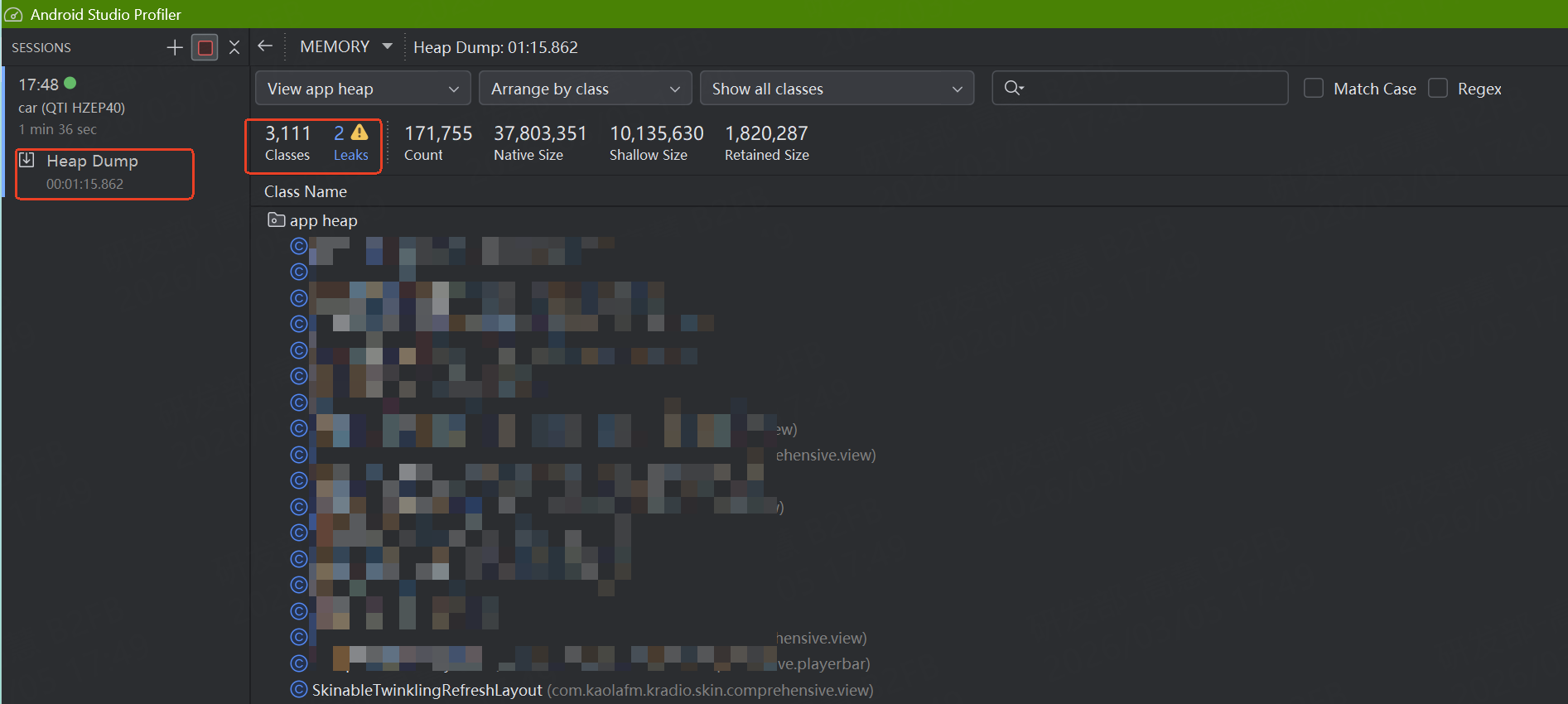Click the leaks warning triangle icon
This screenshot has height=704, width=1568.
tap(359, 133)
